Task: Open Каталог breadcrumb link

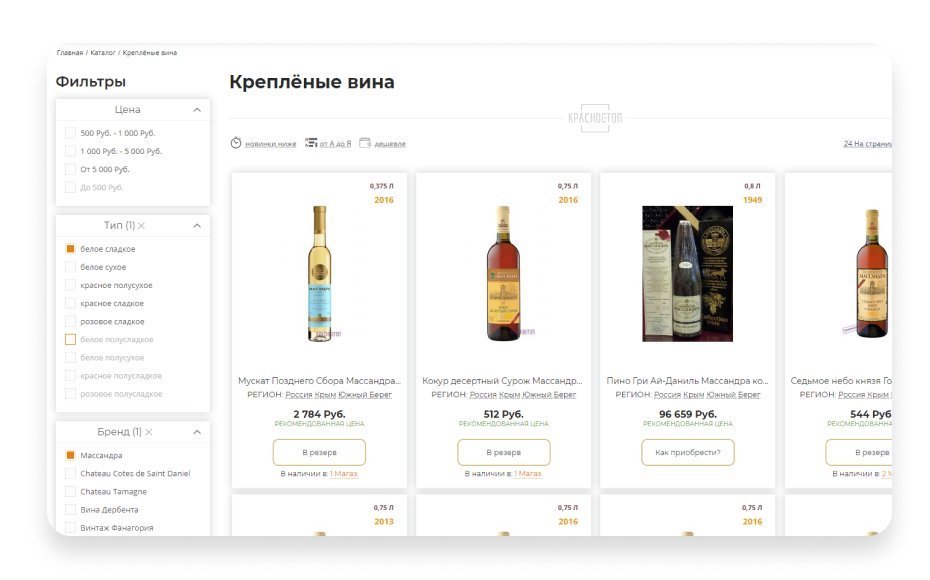Action: click(103, 52)
